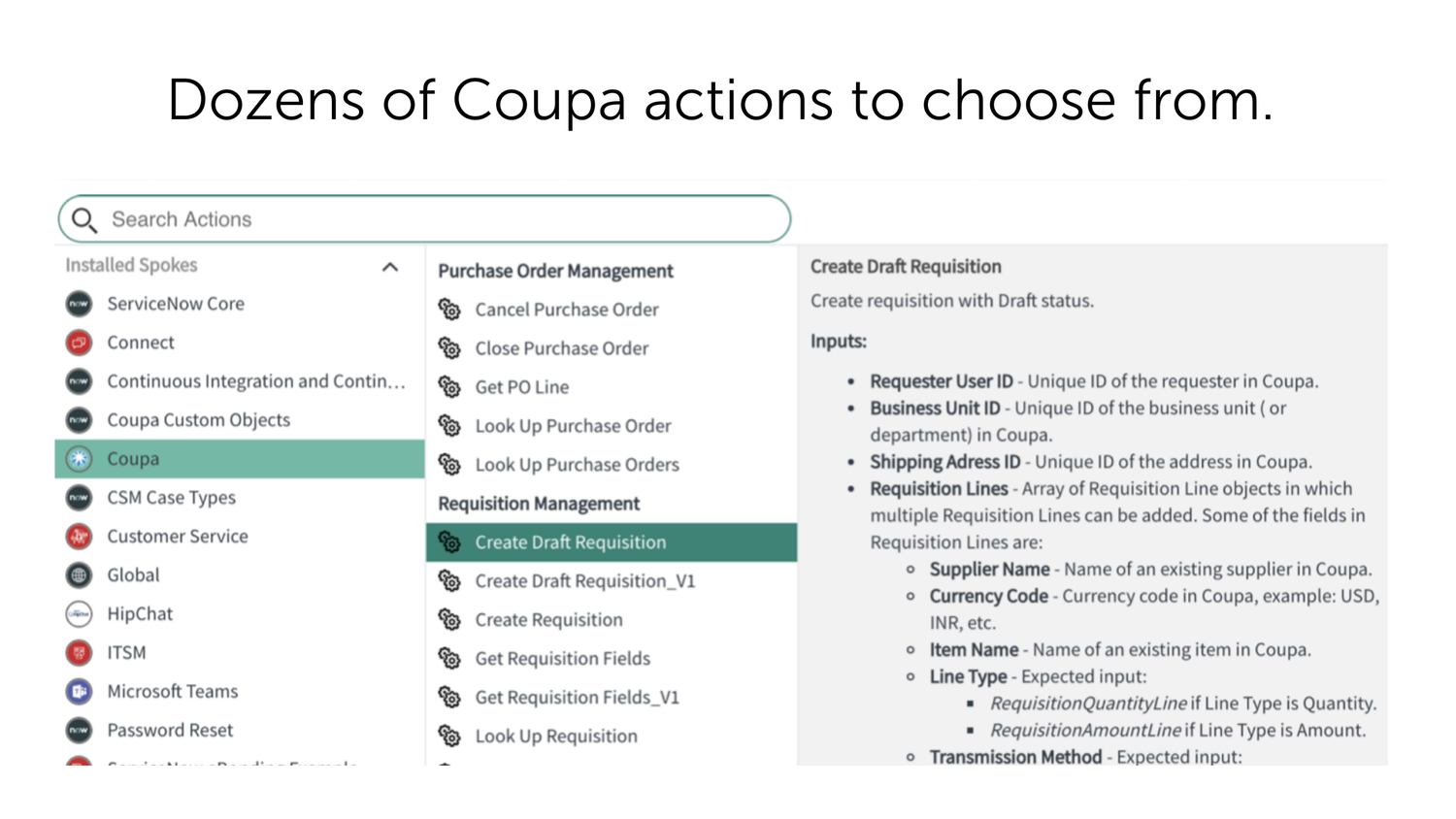Click the Customer Service spoke icon
The image size is (1456, 819).
(x=78, y=536)
